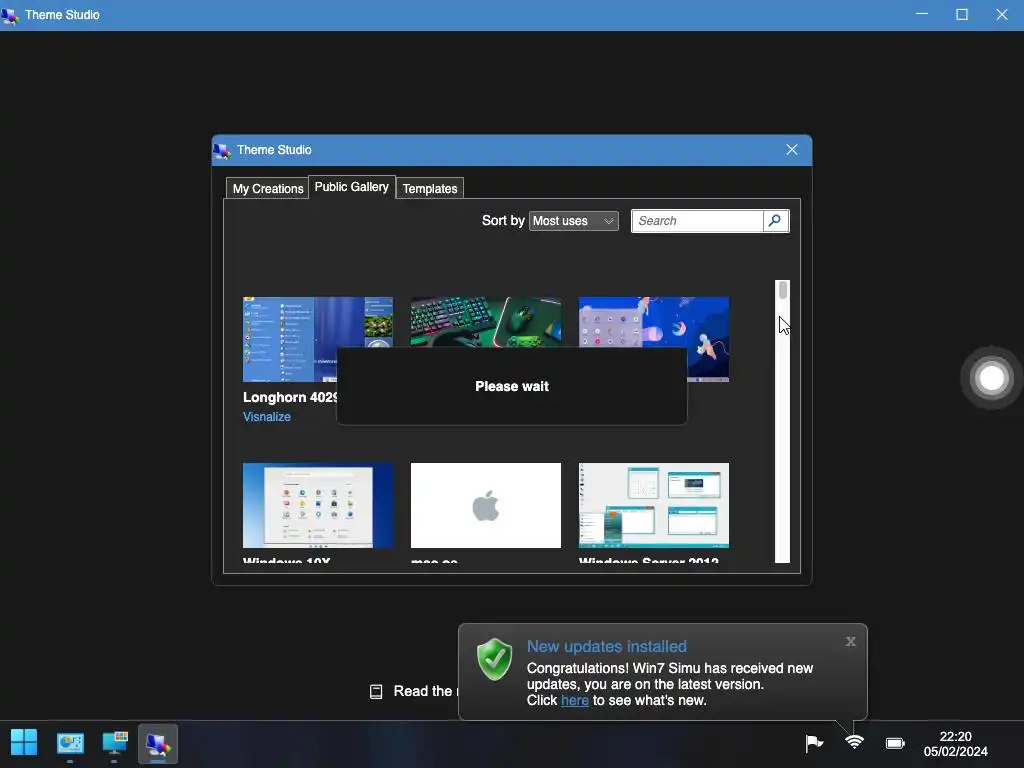This screenshot has height=768, width=1024.
Task: Click the floating round assistive button
Action: tap(991, 377)
